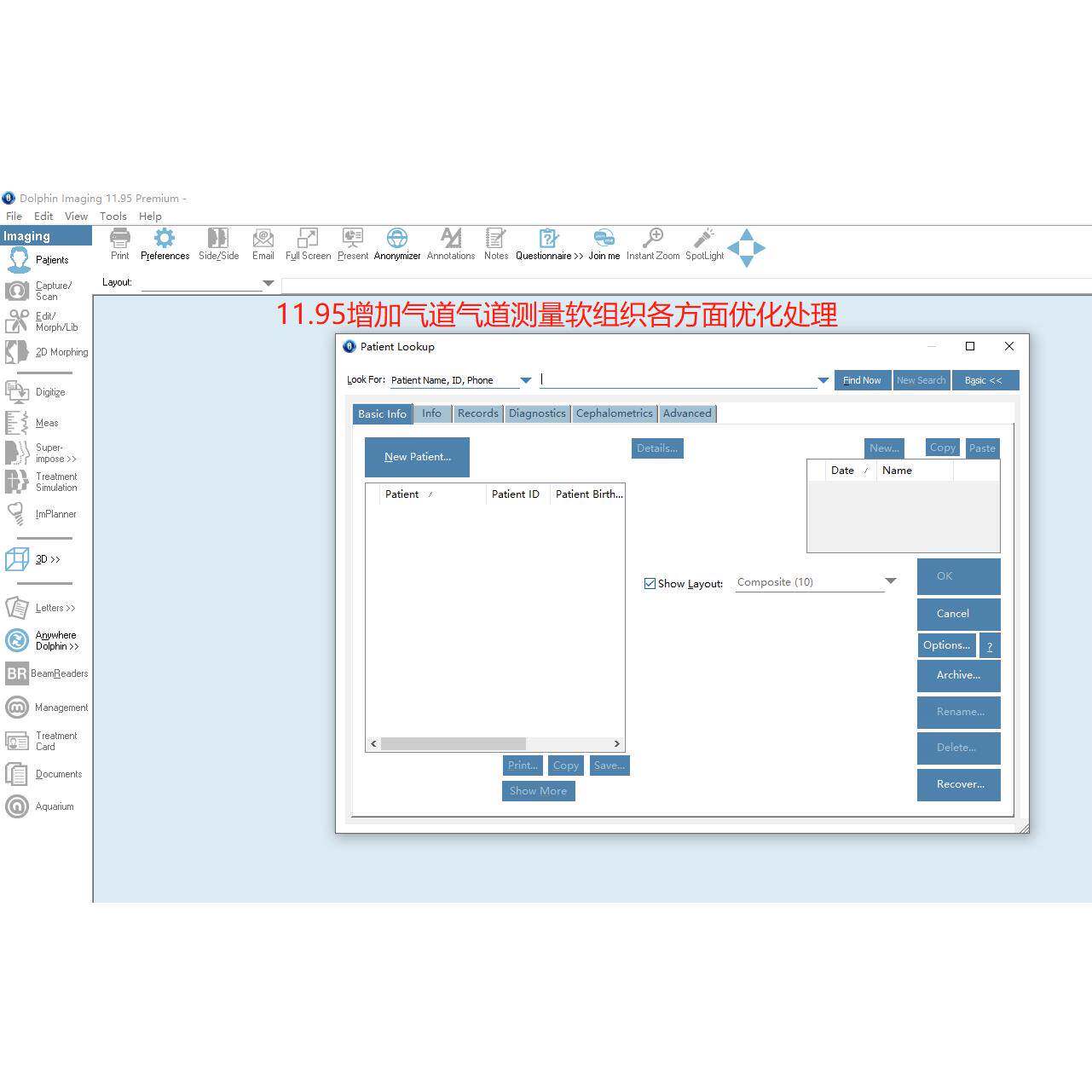
Task: Switch to the Info tab
Action: [432, 413]
